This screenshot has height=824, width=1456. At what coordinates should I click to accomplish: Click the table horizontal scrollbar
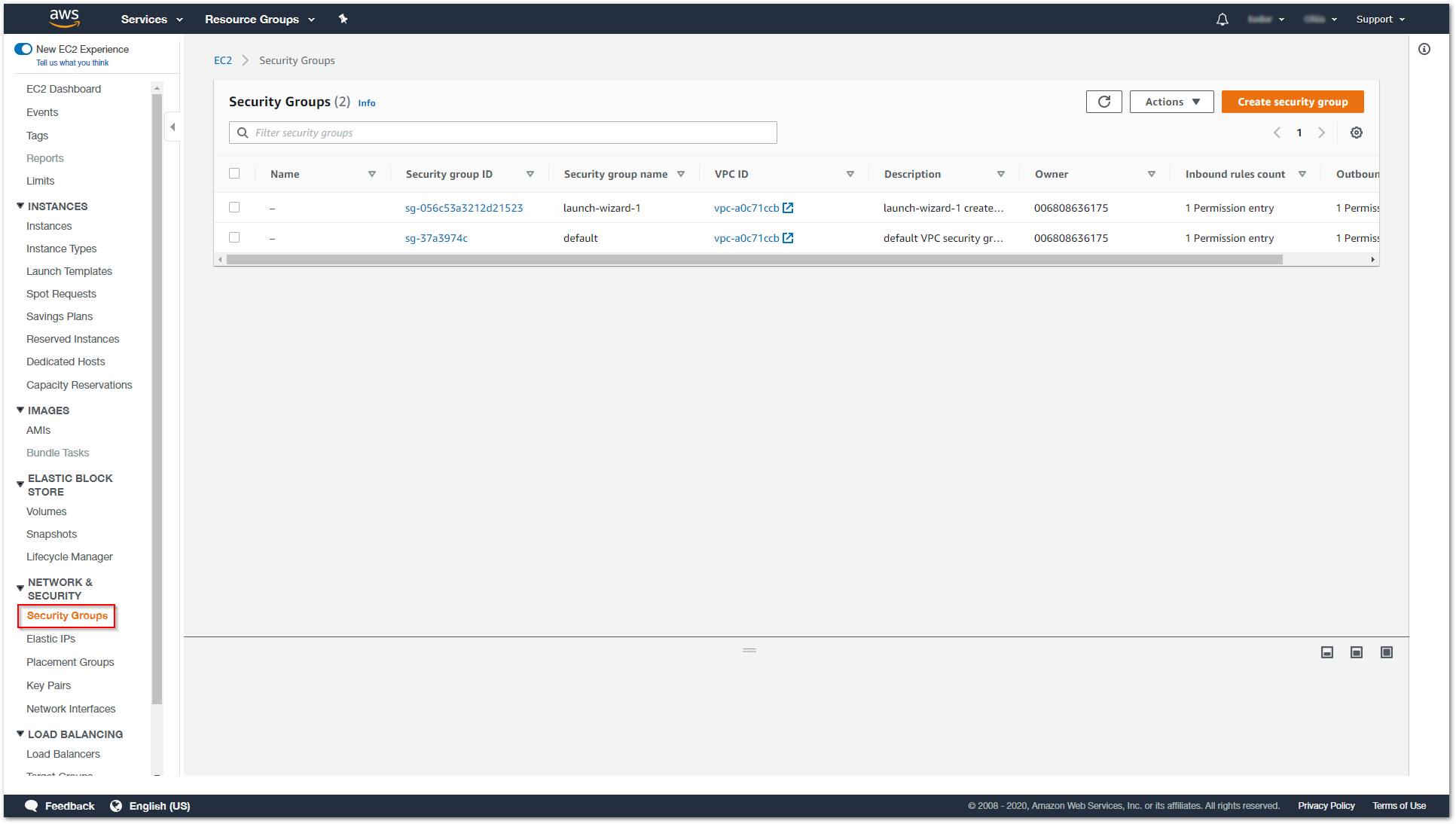(754, 259)
